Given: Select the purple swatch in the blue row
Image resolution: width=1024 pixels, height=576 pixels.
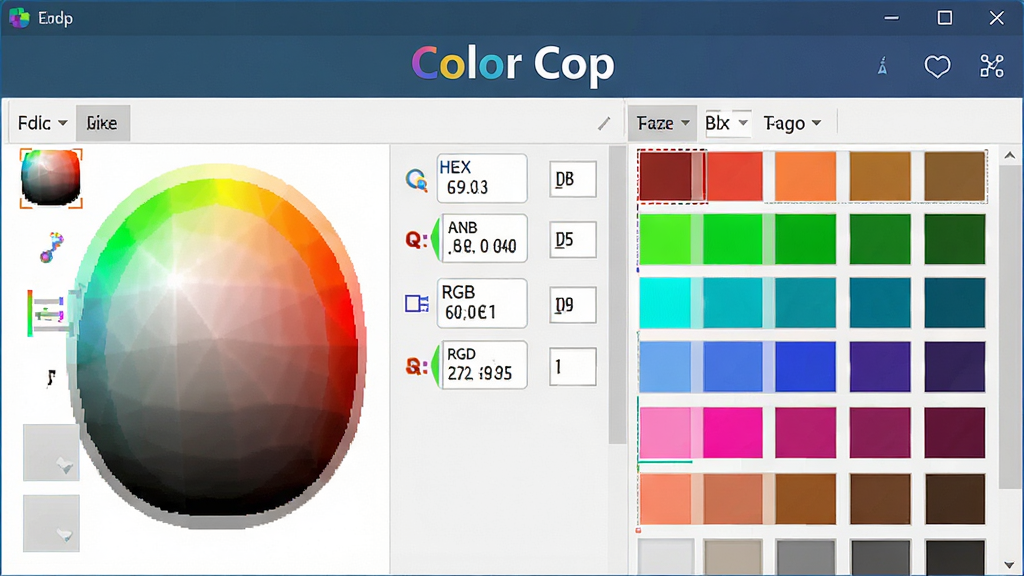Looking at the screenshot, I should coord(880,367).
